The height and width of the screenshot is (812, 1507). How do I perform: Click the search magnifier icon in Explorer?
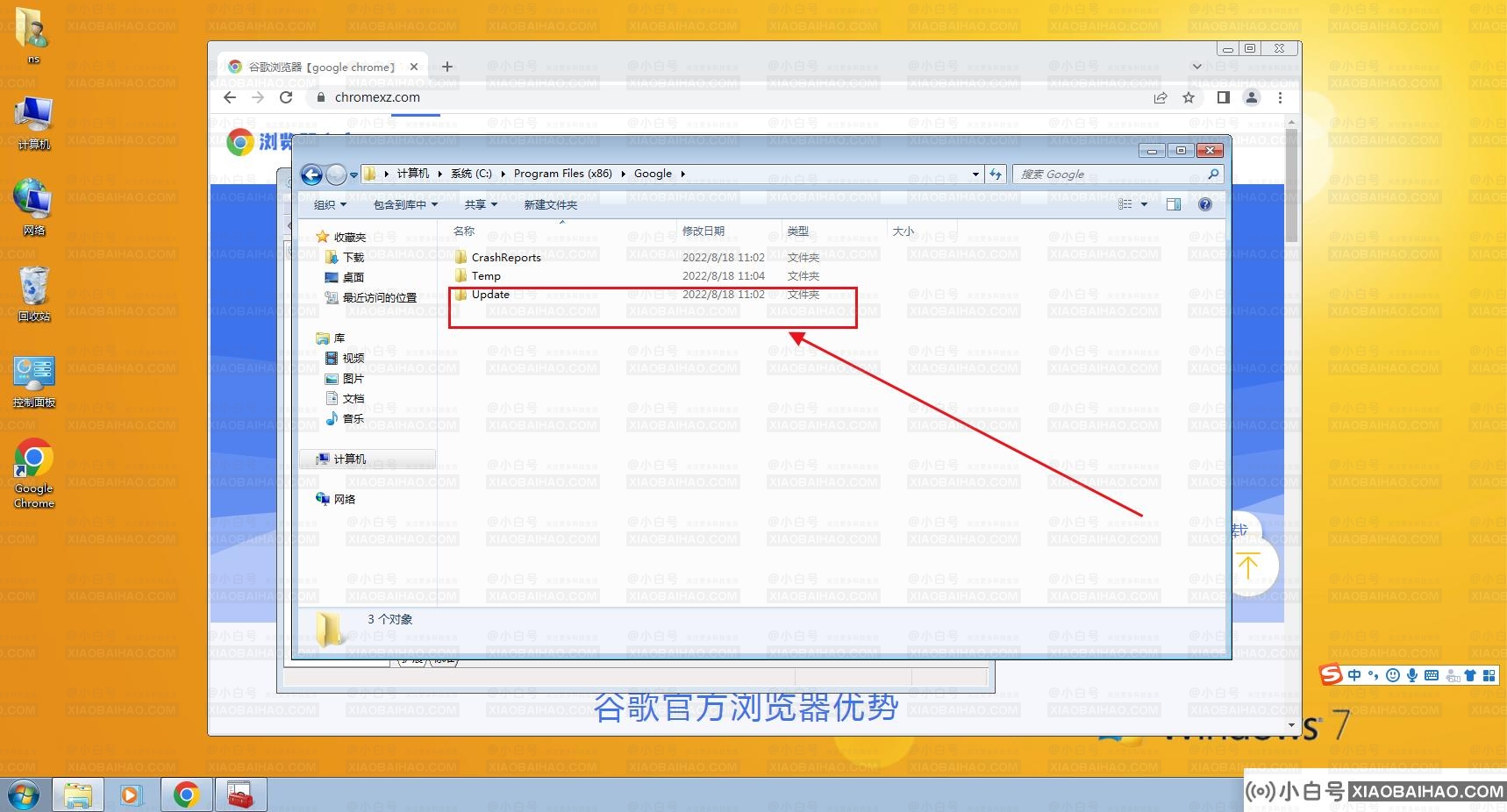1213,175
